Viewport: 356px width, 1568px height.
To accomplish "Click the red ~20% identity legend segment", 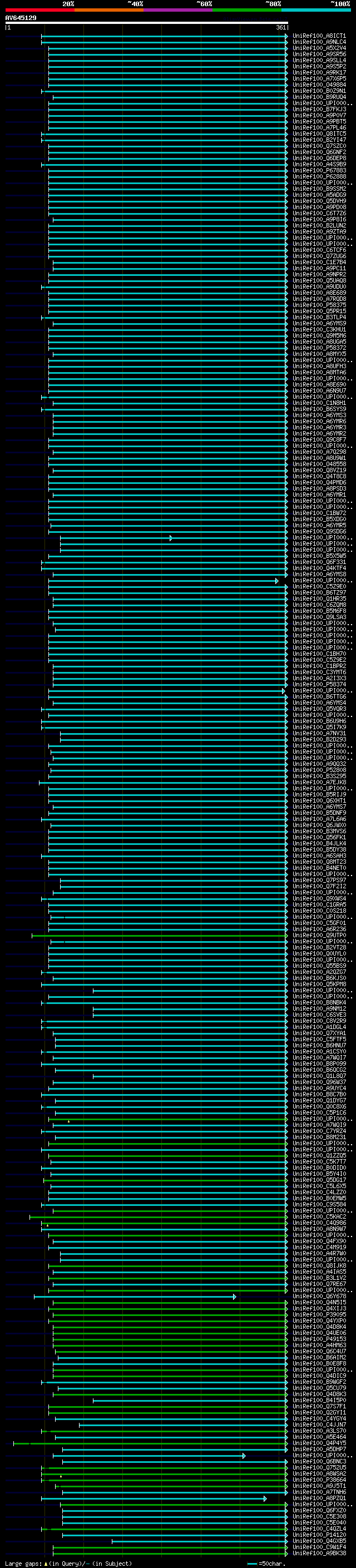I will pos(39,10).
